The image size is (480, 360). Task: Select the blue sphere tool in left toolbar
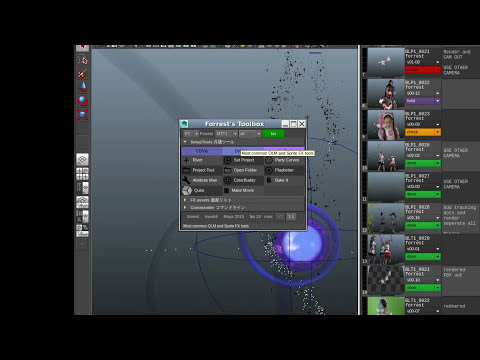(x=82, y=100)
